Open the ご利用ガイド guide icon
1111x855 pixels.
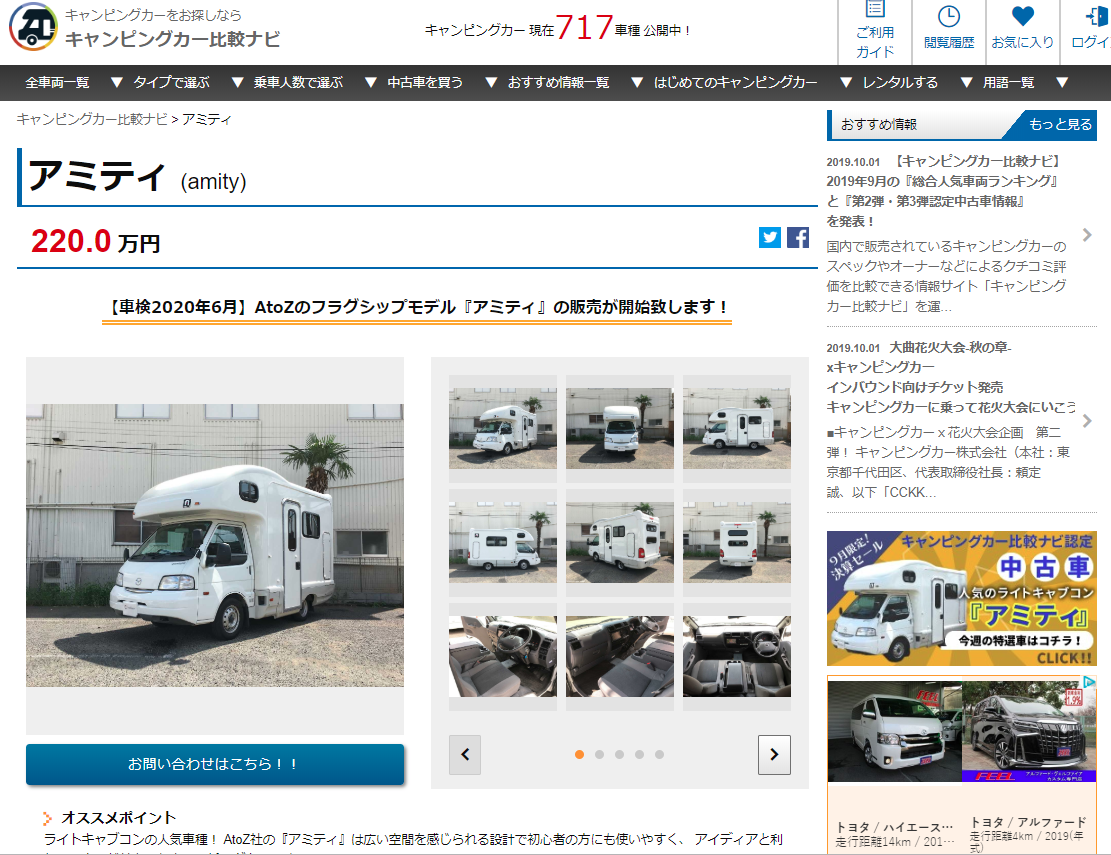pyautogui.click(x=874, y=30)
